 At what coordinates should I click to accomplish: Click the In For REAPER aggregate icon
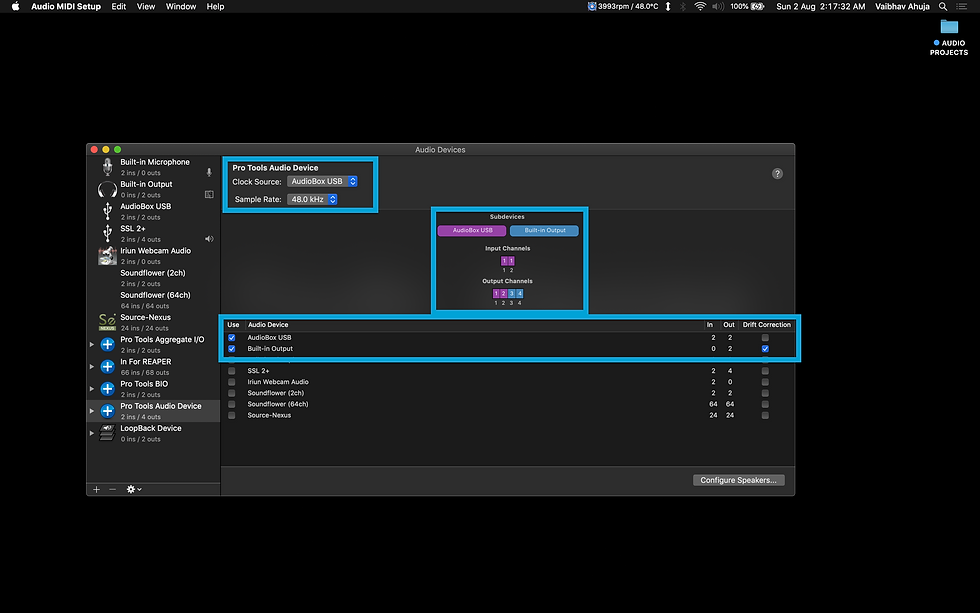pyautogui.click(x=108, y=366)
